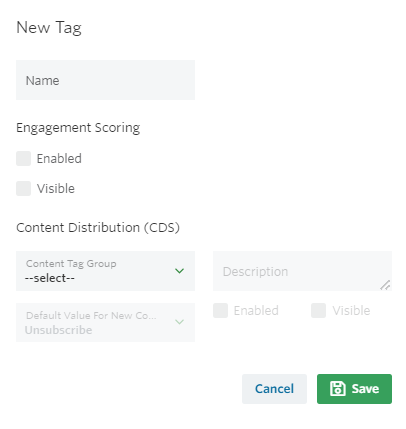The width and height of the screenshot is (406, 429).
Task: Focus the Name input field
Action: tap(105, 80)
